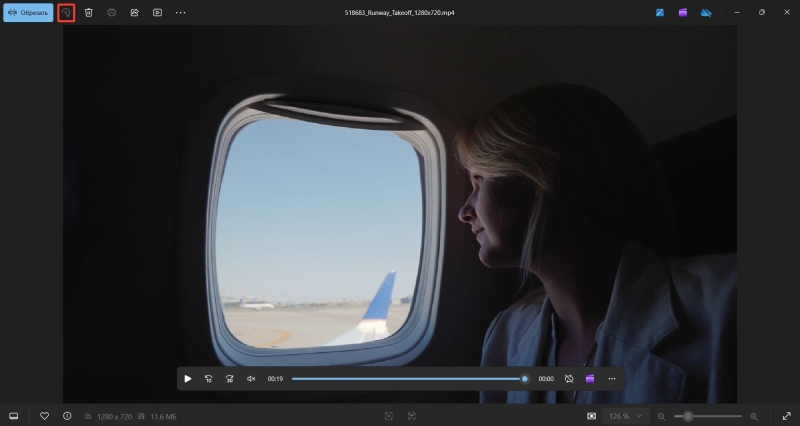Skip forward 30 seconds
The width and height of the screenshot is (800, 426).
pos(230,379)
